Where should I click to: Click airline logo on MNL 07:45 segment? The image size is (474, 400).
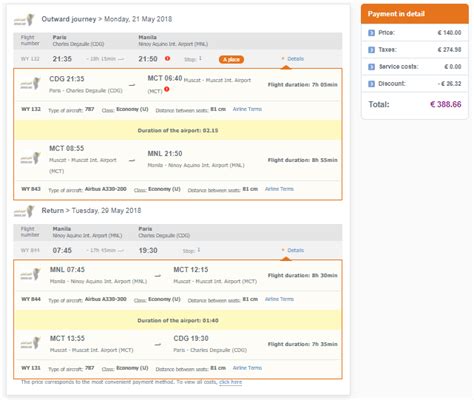[x=30, y=275]
